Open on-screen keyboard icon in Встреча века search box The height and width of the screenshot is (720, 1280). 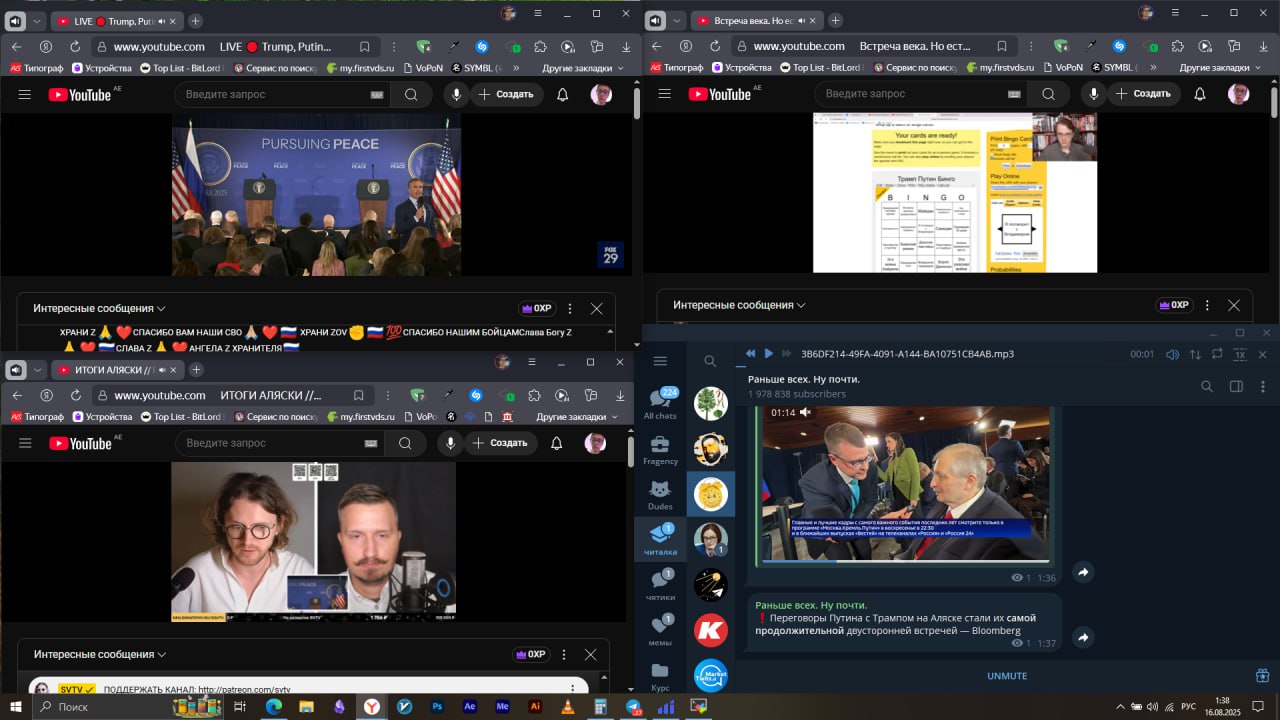click(1015, 94)
